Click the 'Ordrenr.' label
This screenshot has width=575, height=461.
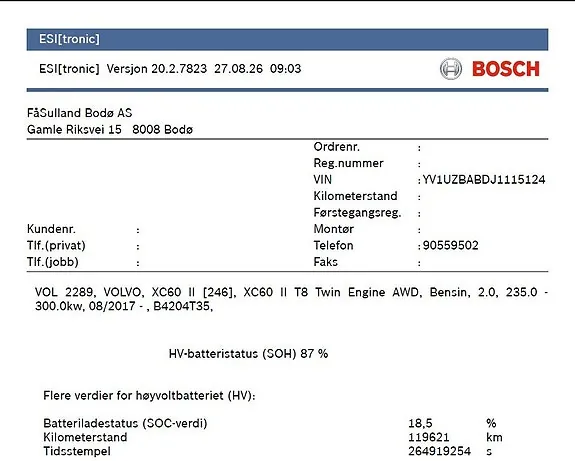click(x=337, y=147)
